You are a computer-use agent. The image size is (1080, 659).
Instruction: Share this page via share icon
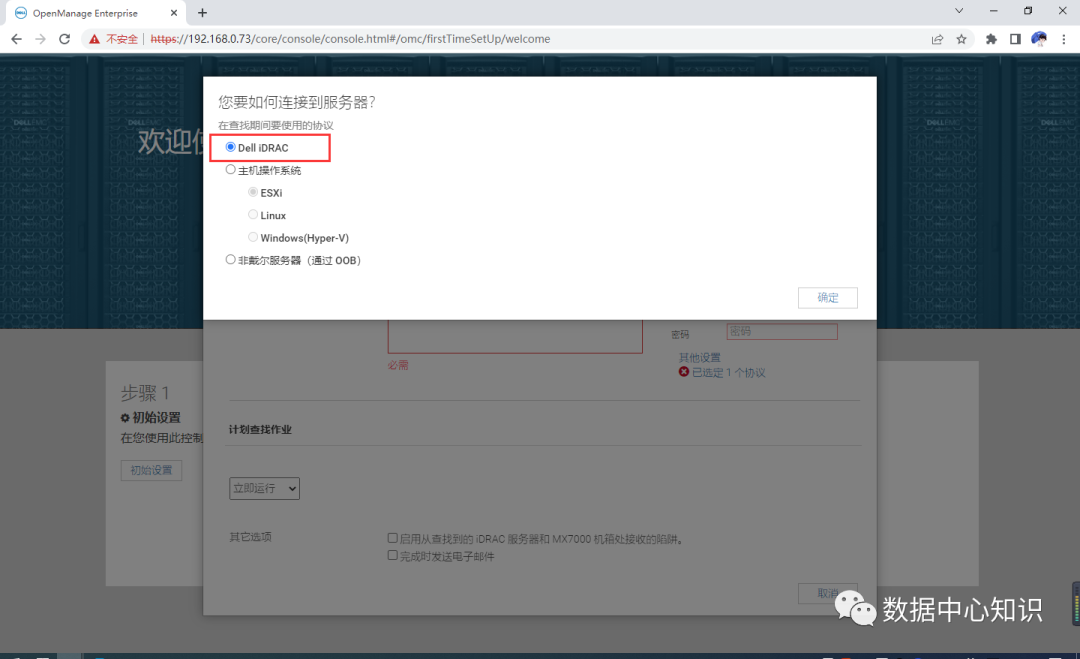pos(937,39)
